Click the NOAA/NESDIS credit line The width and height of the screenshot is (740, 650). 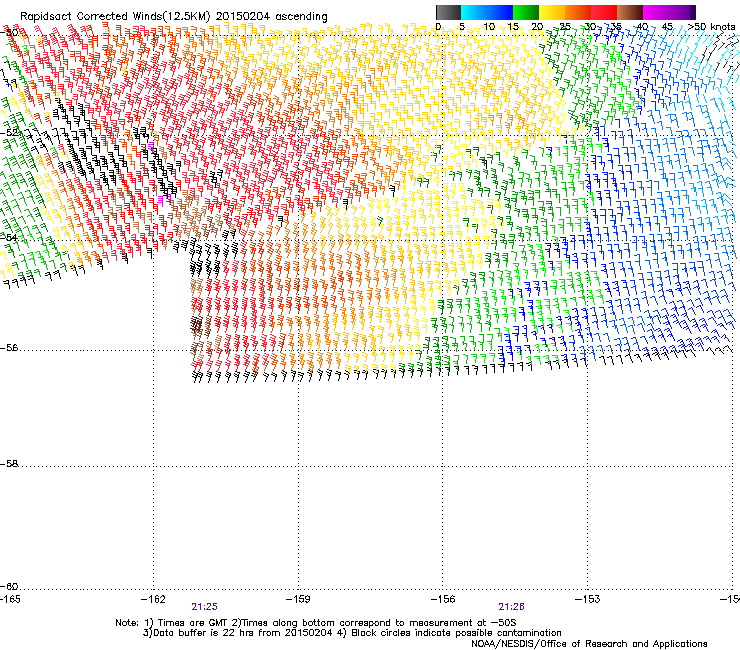589,644
